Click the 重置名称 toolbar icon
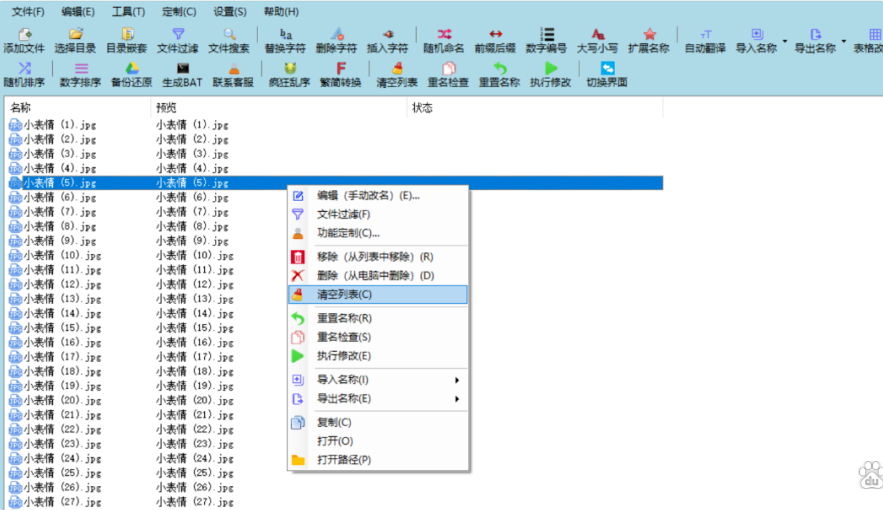 (x=500, y=69)
